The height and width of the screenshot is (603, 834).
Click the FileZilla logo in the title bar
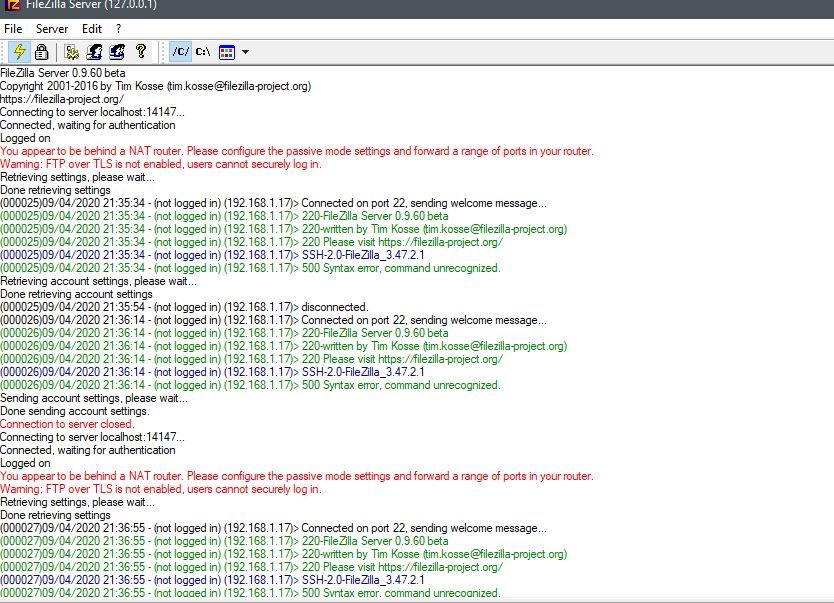12,5
